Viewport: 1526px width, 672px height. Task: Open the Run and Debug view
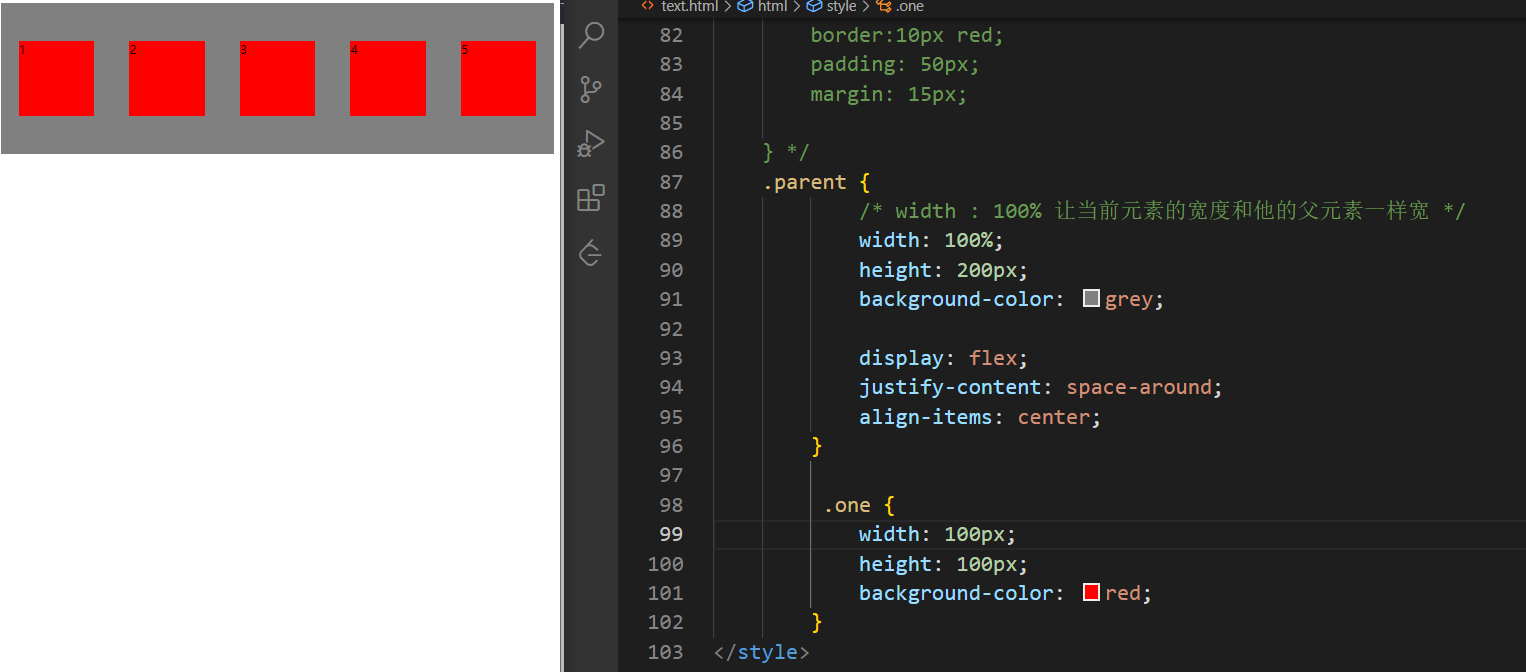(591, 143)
